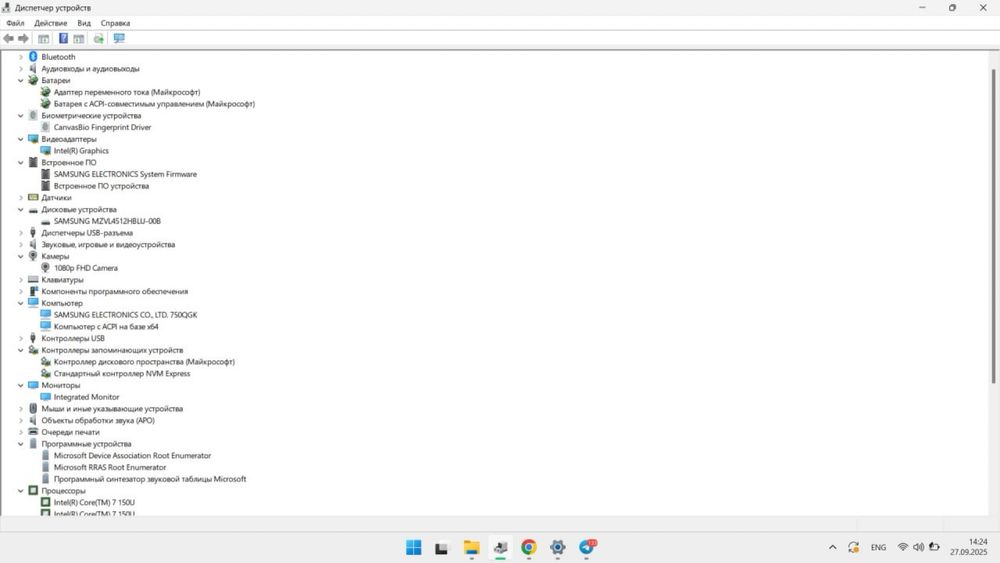Click the ENG language indicator
Viewport: 1000px width, 563px height.
click(878, 547)
